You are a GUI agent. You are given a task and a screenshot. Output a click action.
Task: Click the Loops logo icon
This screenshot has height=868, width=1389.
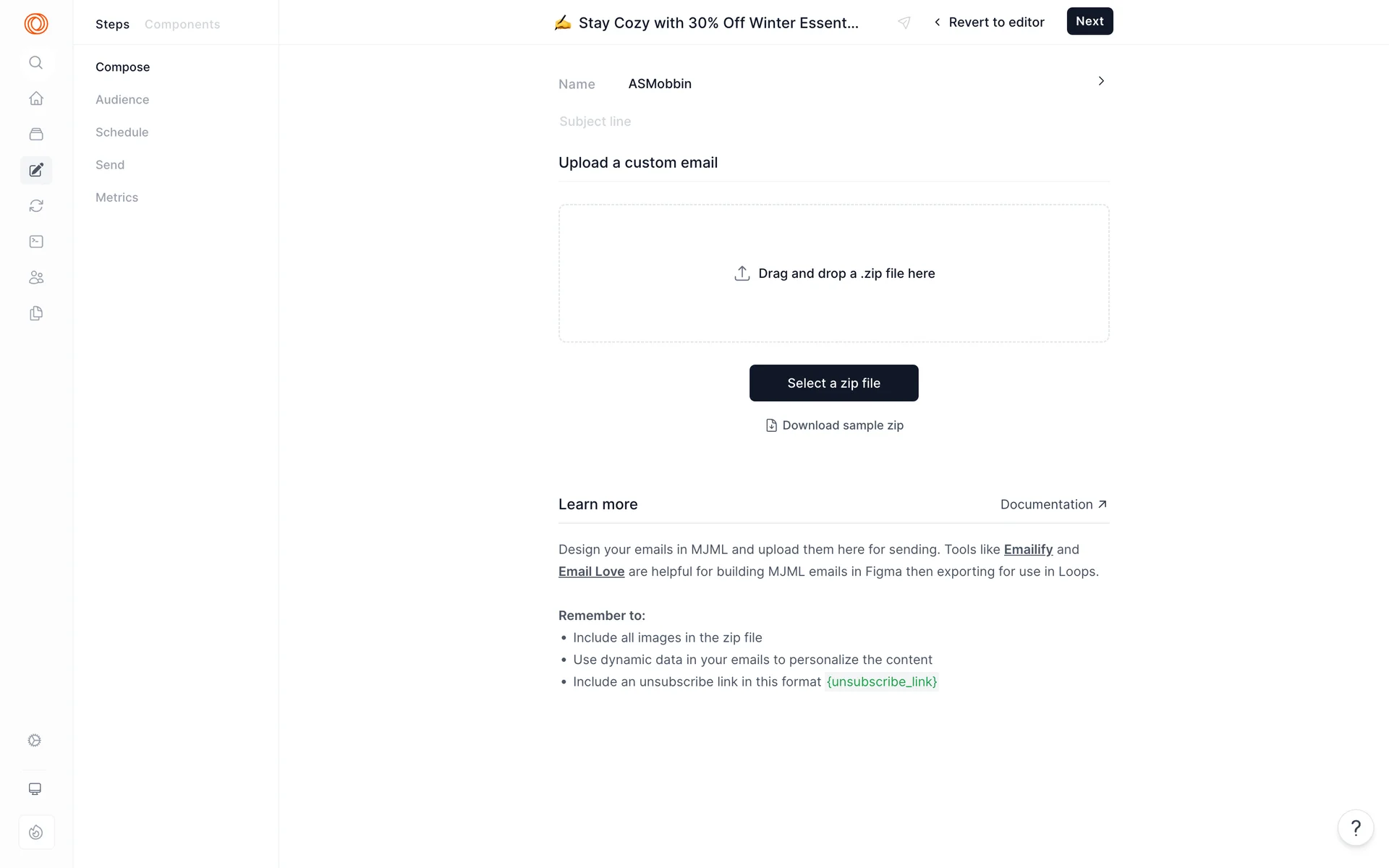(x=36, y=24)
